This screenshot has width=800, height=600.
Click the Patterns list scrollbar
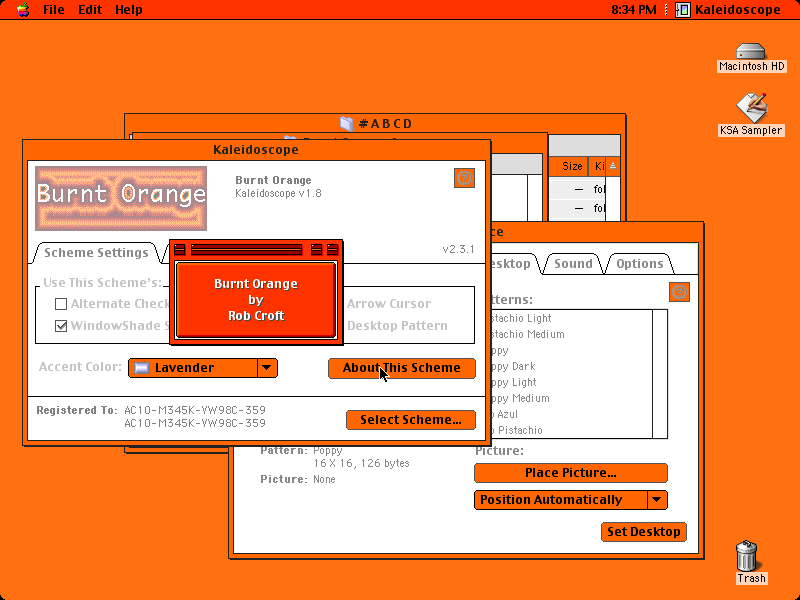[x=660, y=374]
